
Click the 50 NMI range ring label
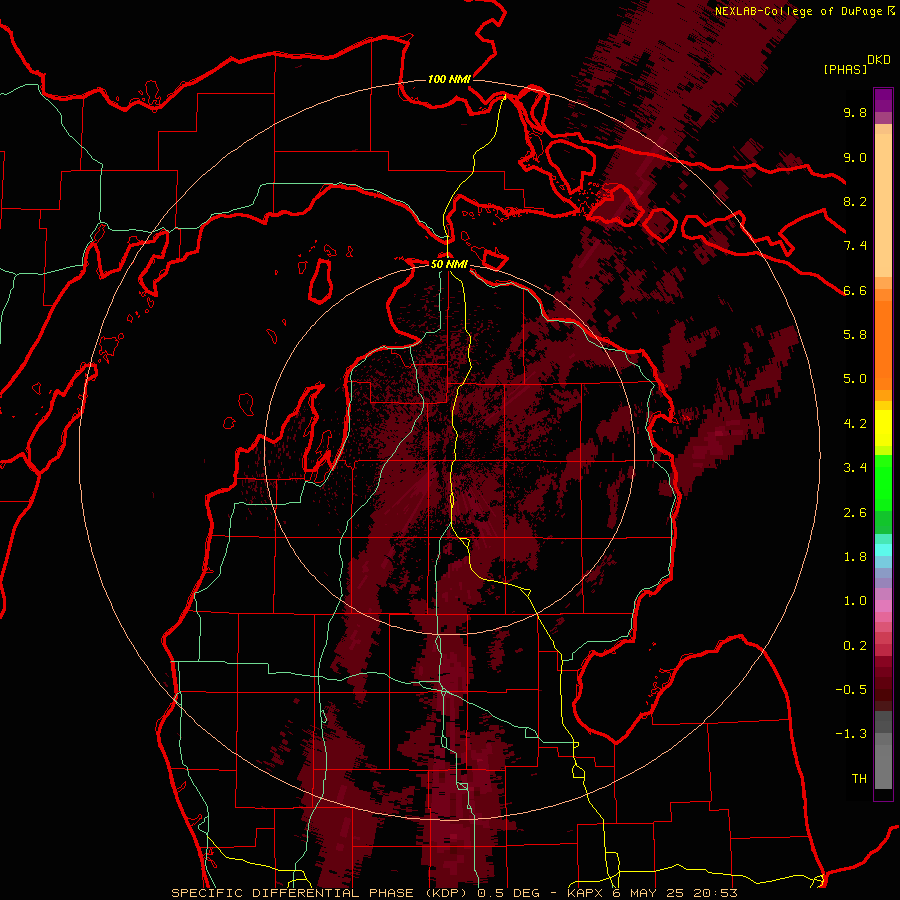[449, 264]
